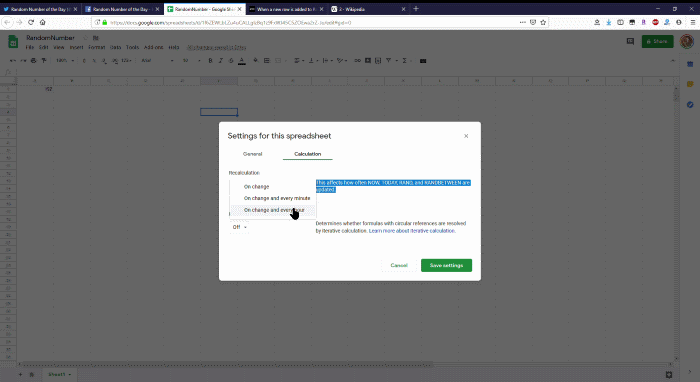Click the green Share button

point(658,41)
